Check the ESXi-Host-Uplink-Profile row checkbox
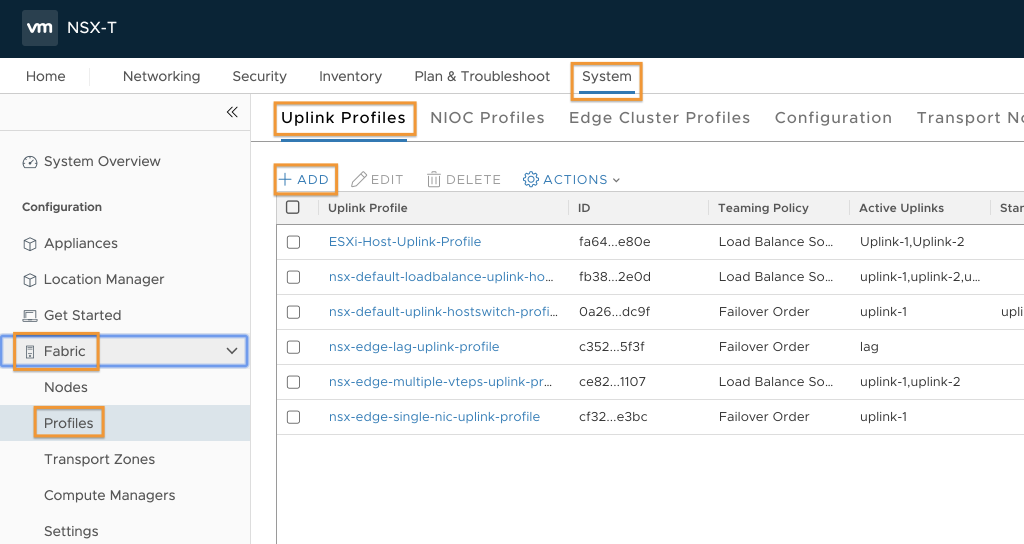1024x544 pixels. [293, 242]
